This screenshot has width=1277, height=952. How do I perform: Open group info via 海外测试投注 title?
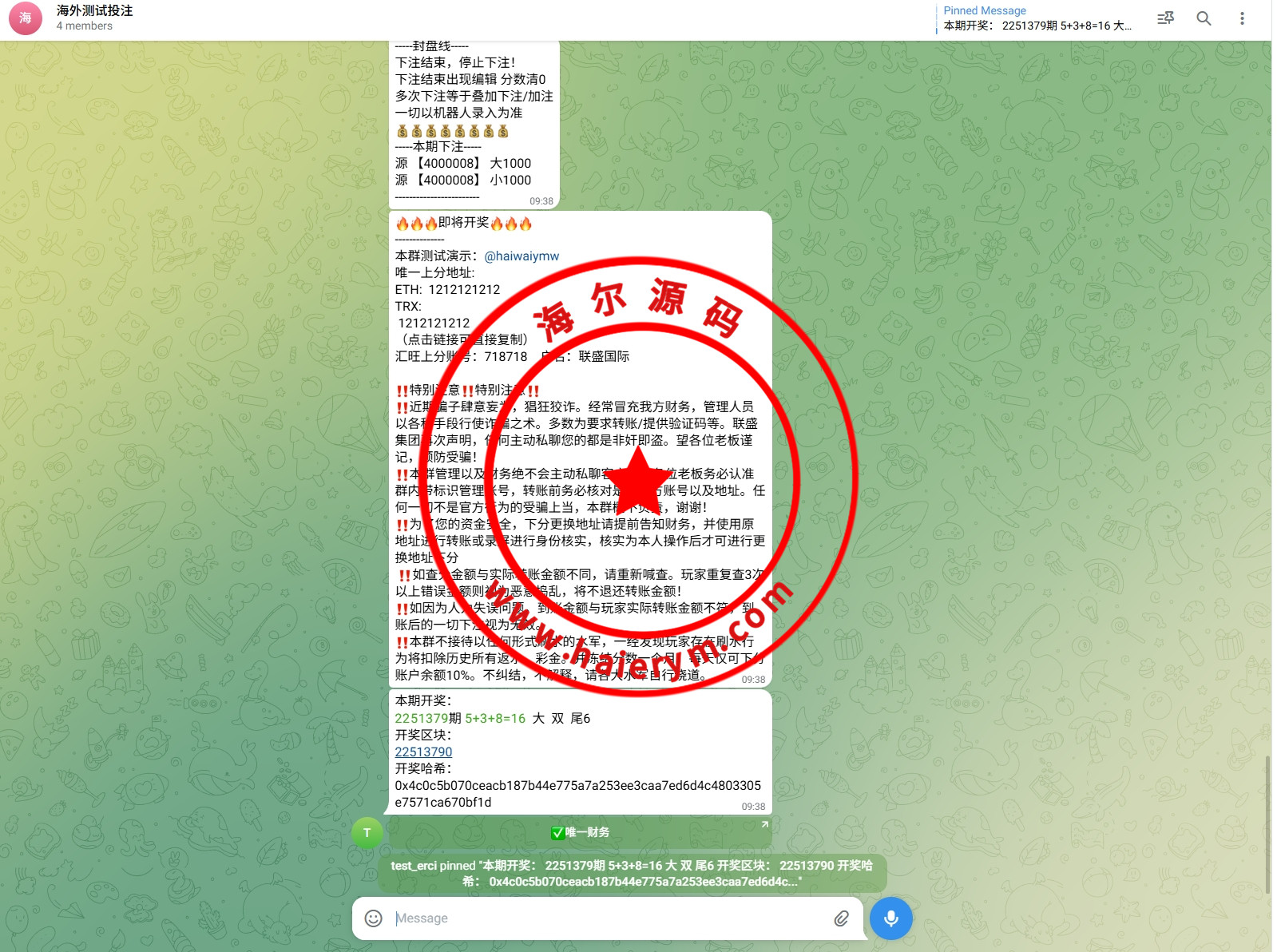click(95, 11)
